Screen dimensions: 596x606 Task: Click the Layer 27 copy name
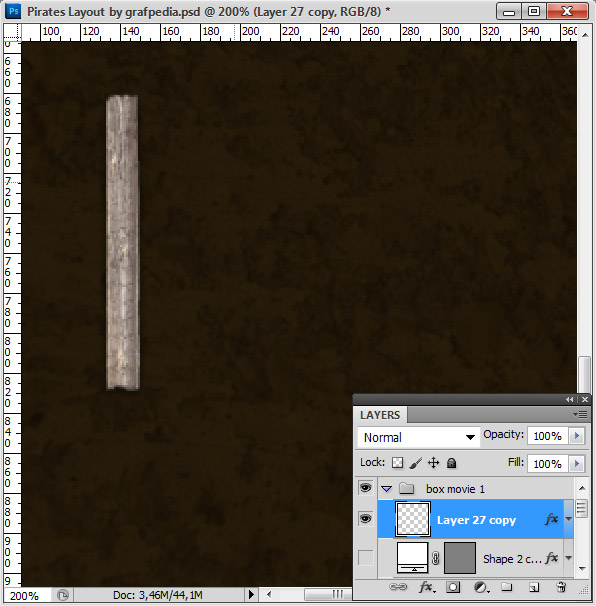point(476,520)
